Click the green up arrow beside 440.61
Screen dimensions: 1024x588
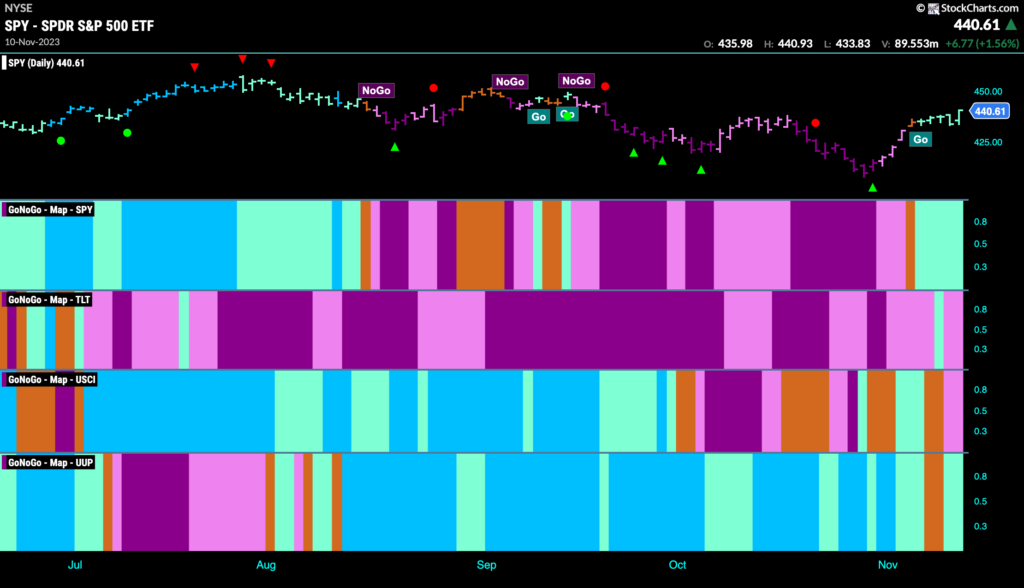pos(1010,25)
